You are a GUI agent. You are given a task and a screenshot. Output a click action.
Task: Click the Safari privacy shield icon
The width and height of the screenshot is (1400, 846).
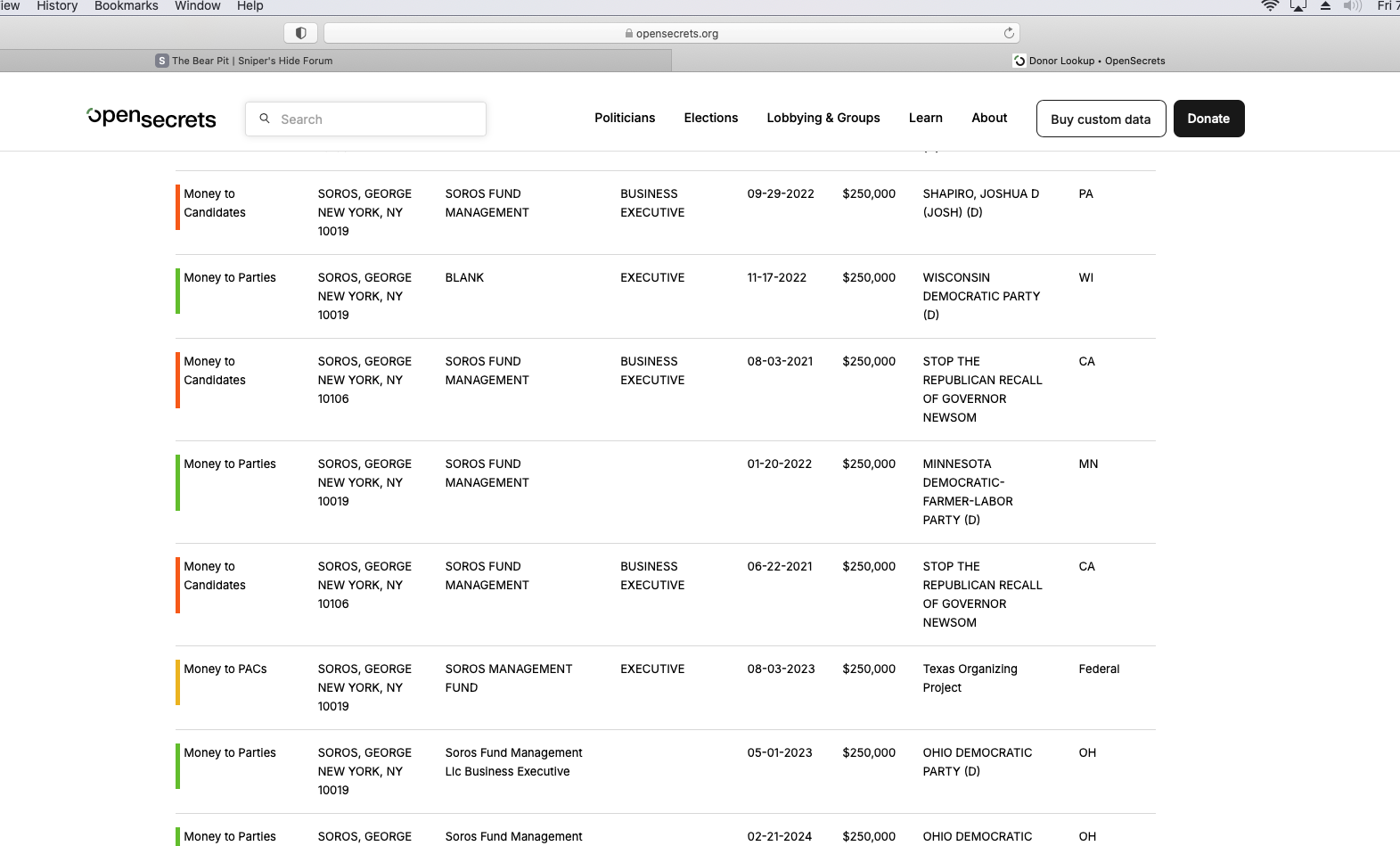[301, 33]
